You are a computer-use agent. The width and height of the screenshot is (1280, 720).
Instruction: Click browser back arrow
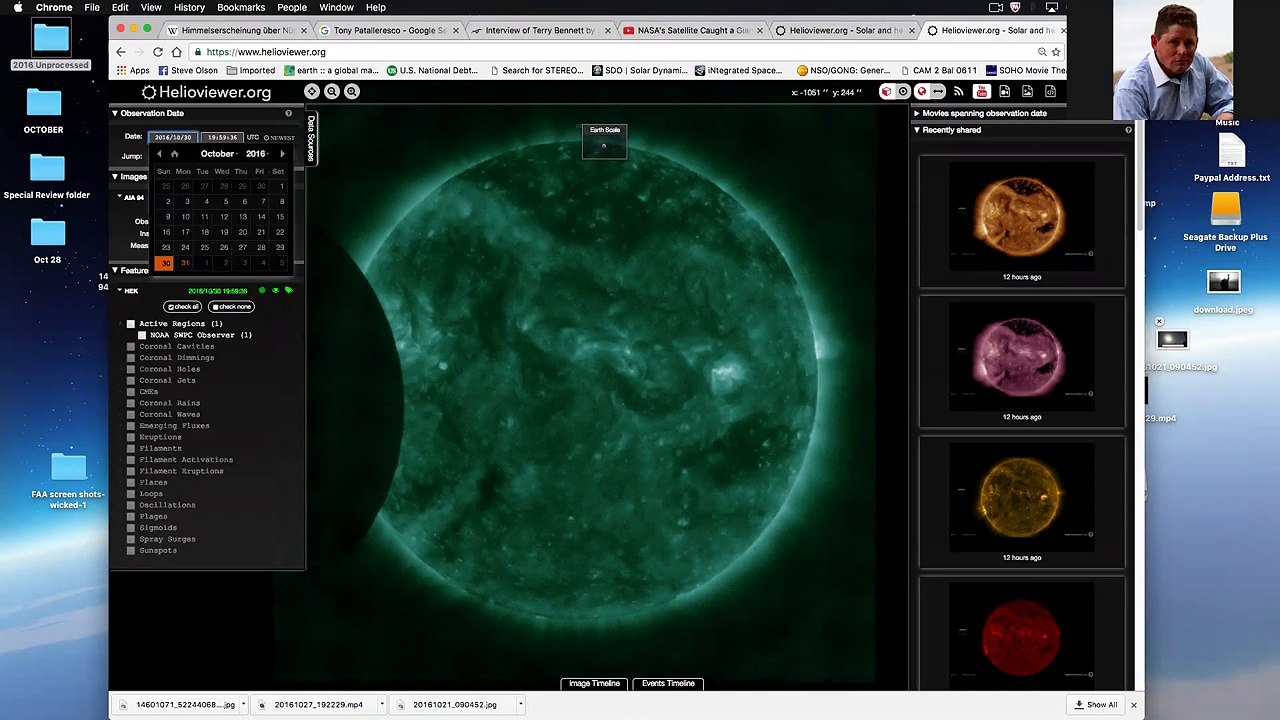tap(121, 52)
